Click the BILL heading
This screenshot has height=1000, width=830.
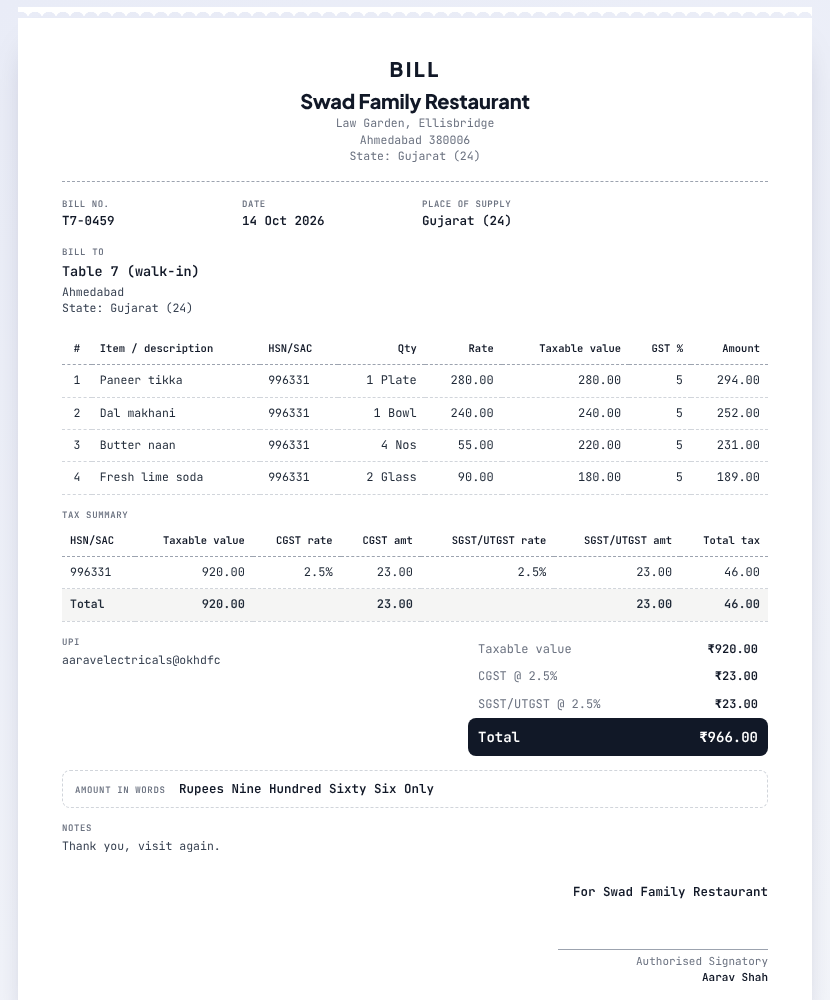[x=415, y=70]
